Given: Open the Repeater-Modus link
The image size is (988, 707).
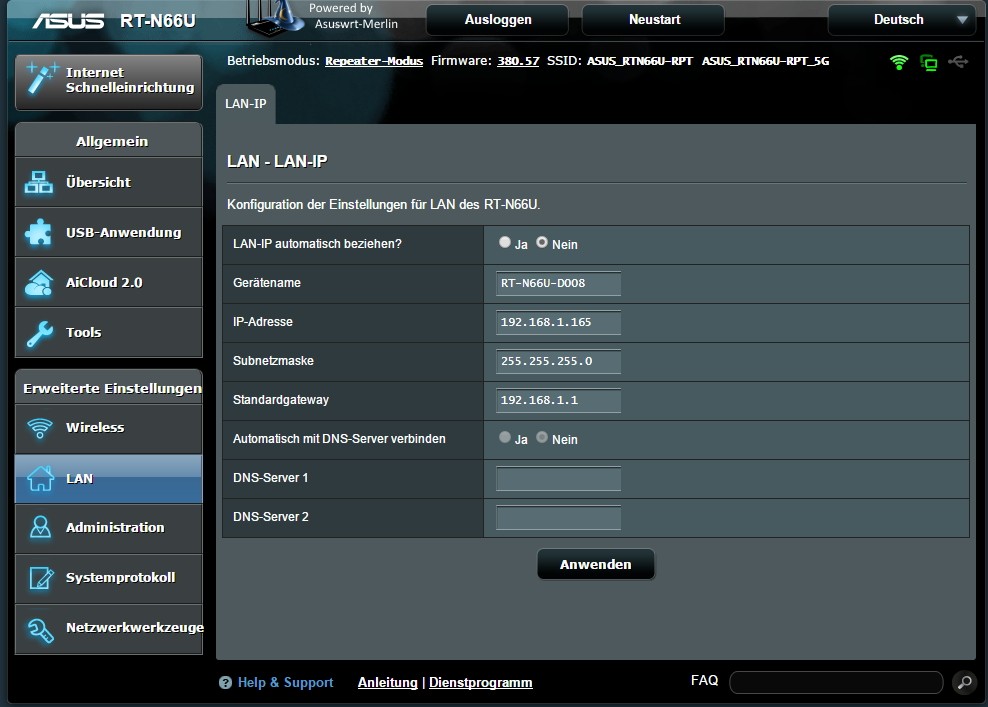Looking at the screenshot, I should click(374, 61).
